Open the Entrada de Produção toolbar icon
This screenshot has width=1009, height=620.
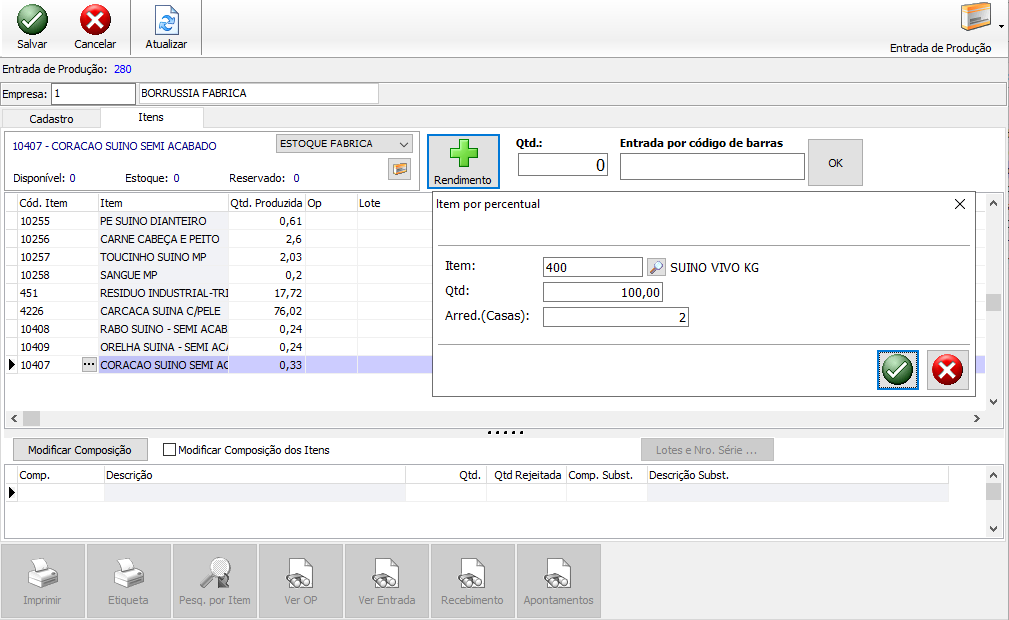pos(976,19)
